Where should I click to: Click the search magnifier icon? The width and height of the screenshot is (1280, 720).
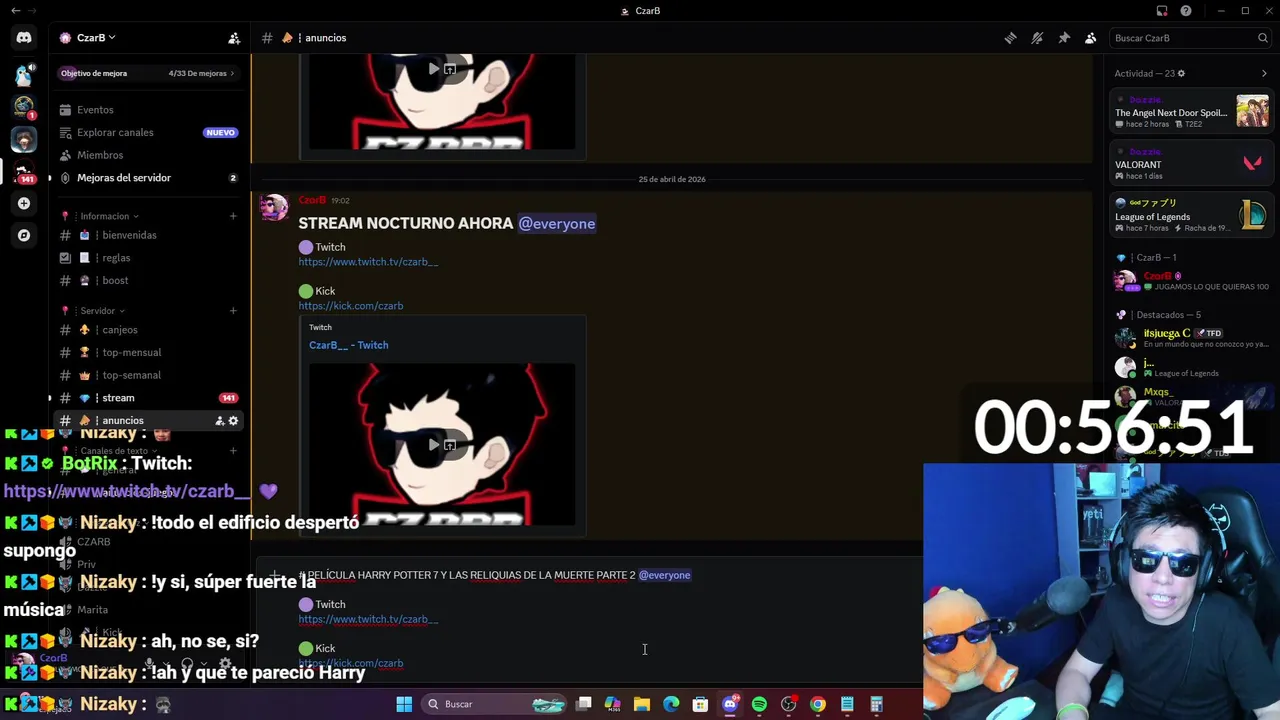(1263, 38)
